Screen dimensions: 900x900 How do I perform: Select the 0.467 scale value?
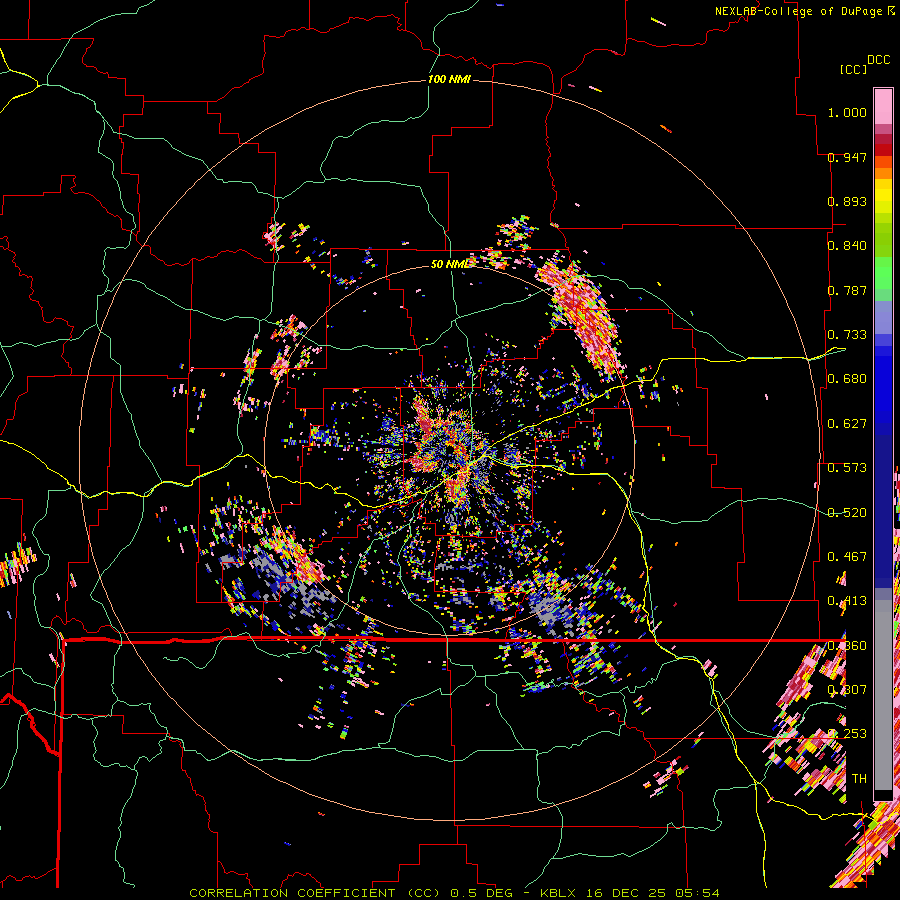point(847,557)
